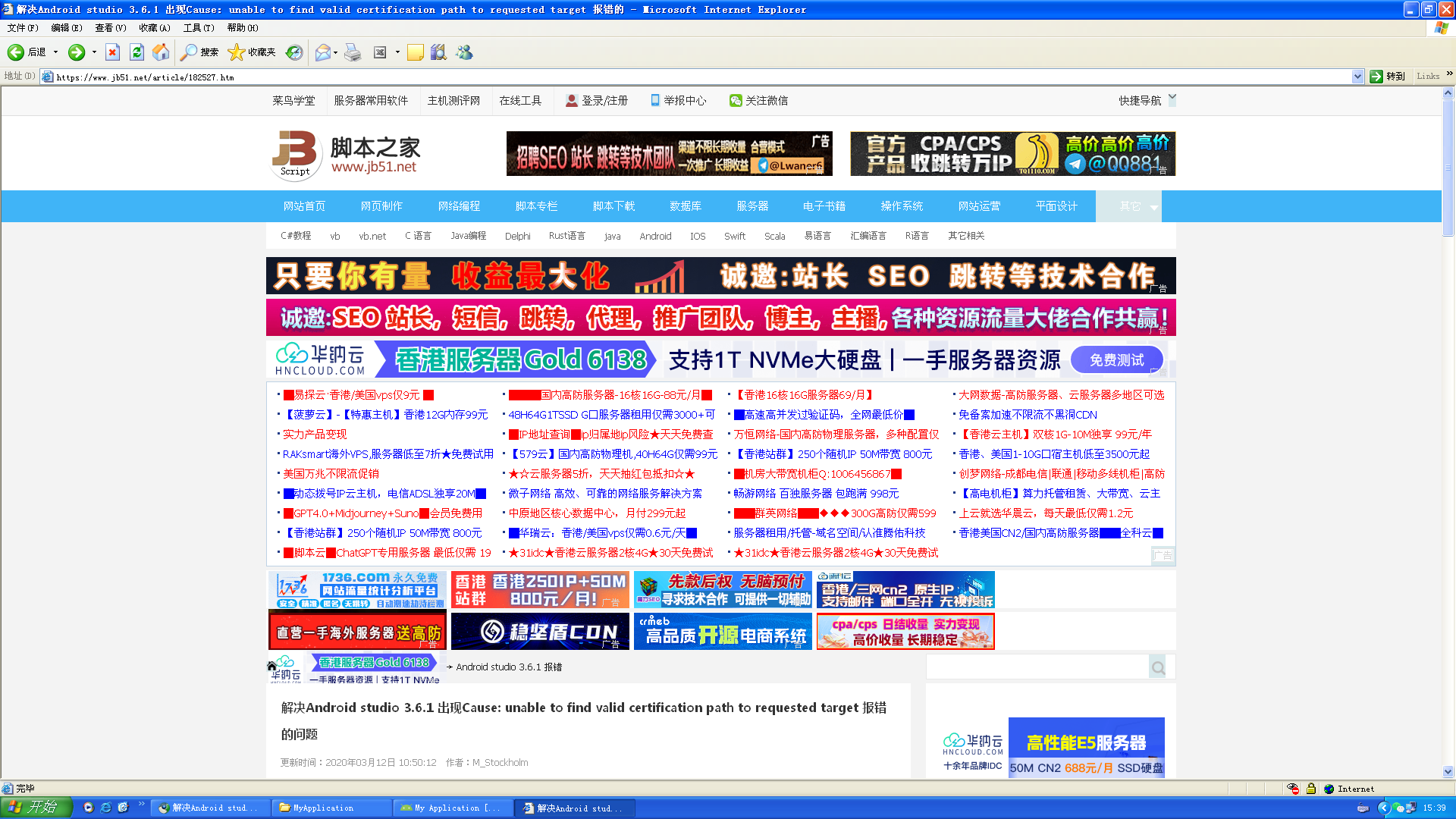Open the address bar URL dropdown
The height and width of the screenshot is (819, 1456).
point(1357,77)
